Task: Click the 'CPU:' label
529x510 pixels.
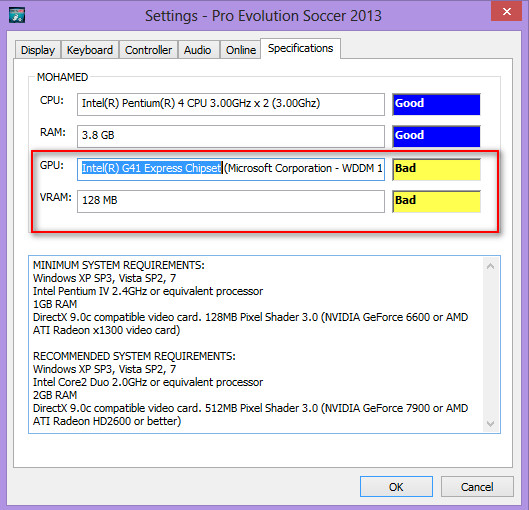Action: [x=52, y=100]
